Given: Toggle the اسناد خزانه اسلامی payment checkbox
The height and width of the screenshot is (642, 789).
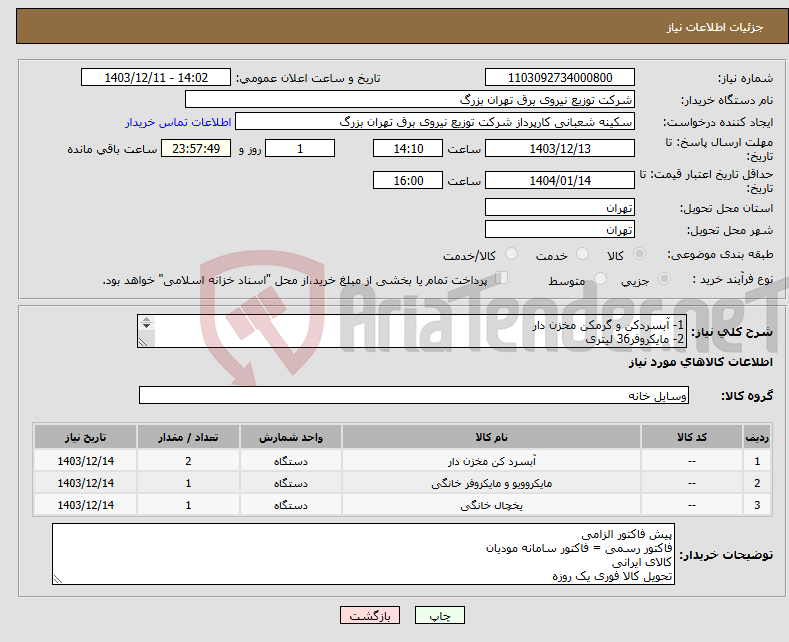Looking at the screenshot, I should click(502, 278).
